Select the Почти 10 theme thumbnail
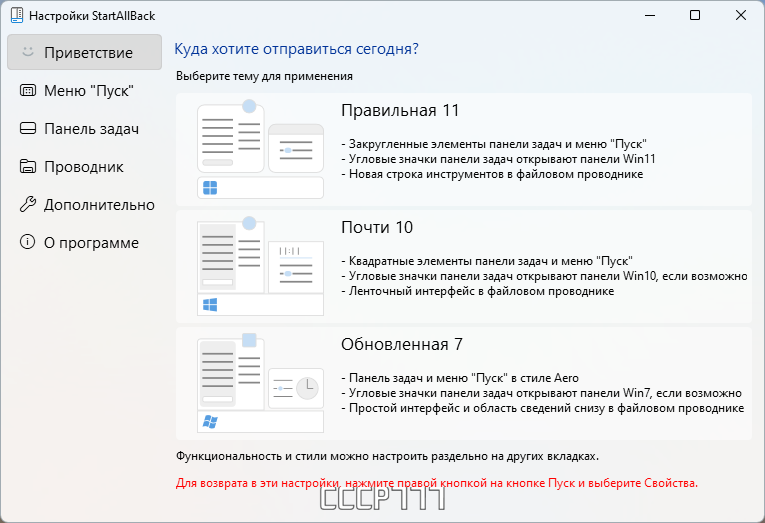 point(260,266)
